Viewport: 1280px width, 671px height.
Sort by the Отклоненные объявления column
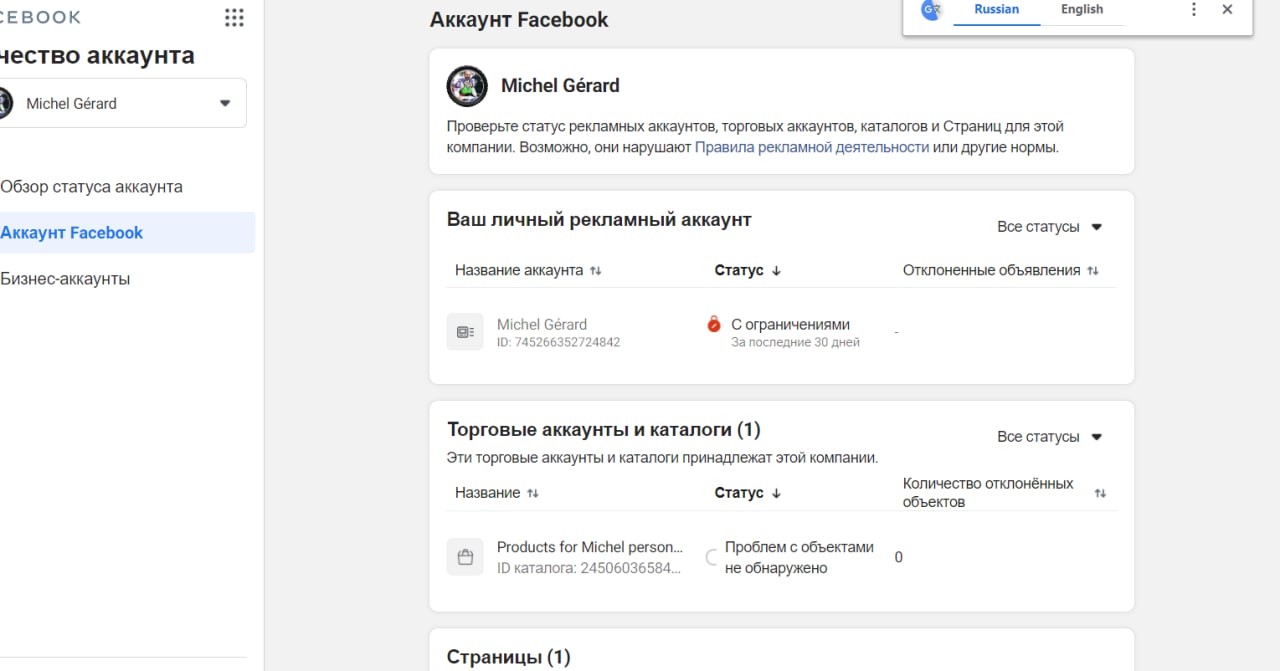click(x=1001, y=270)
